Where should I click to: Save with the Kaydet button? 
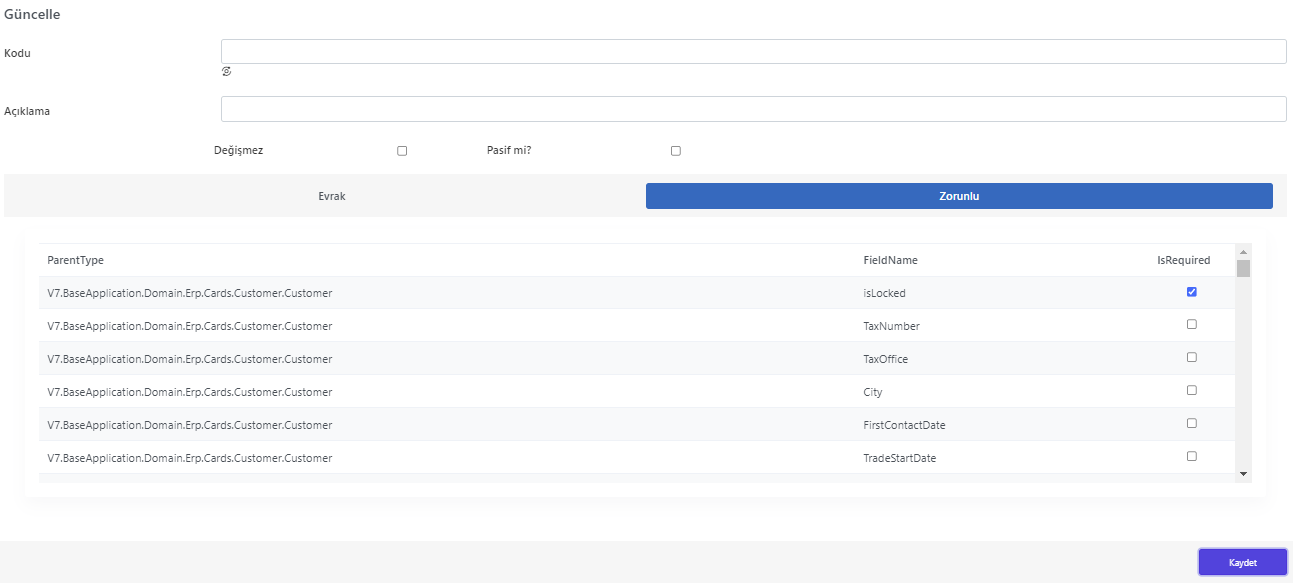pos(1243,563)
